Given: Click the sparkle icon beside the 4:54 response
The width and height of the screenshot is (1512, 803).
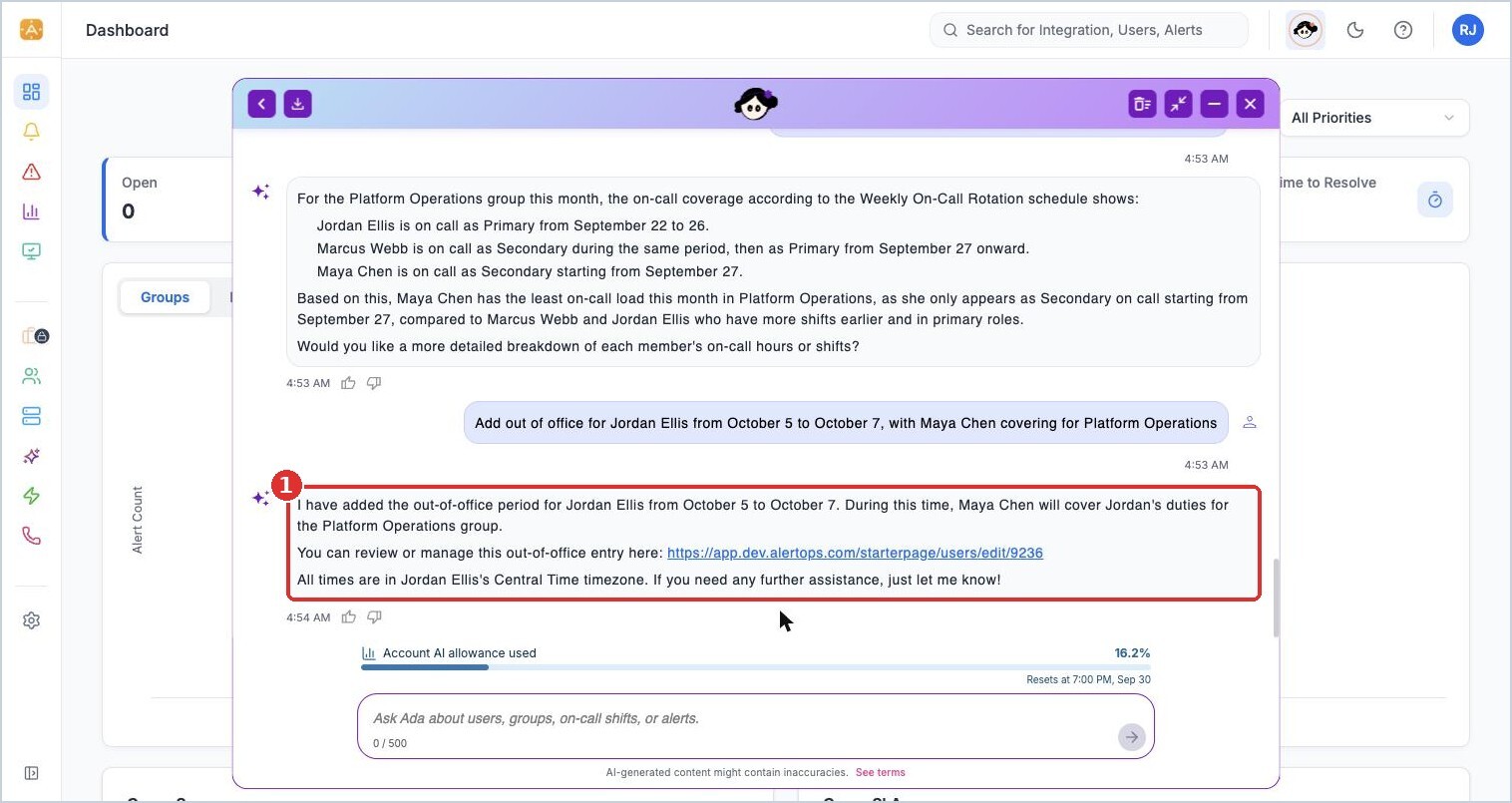Looking at the screenshot, I should coord(261,497).
